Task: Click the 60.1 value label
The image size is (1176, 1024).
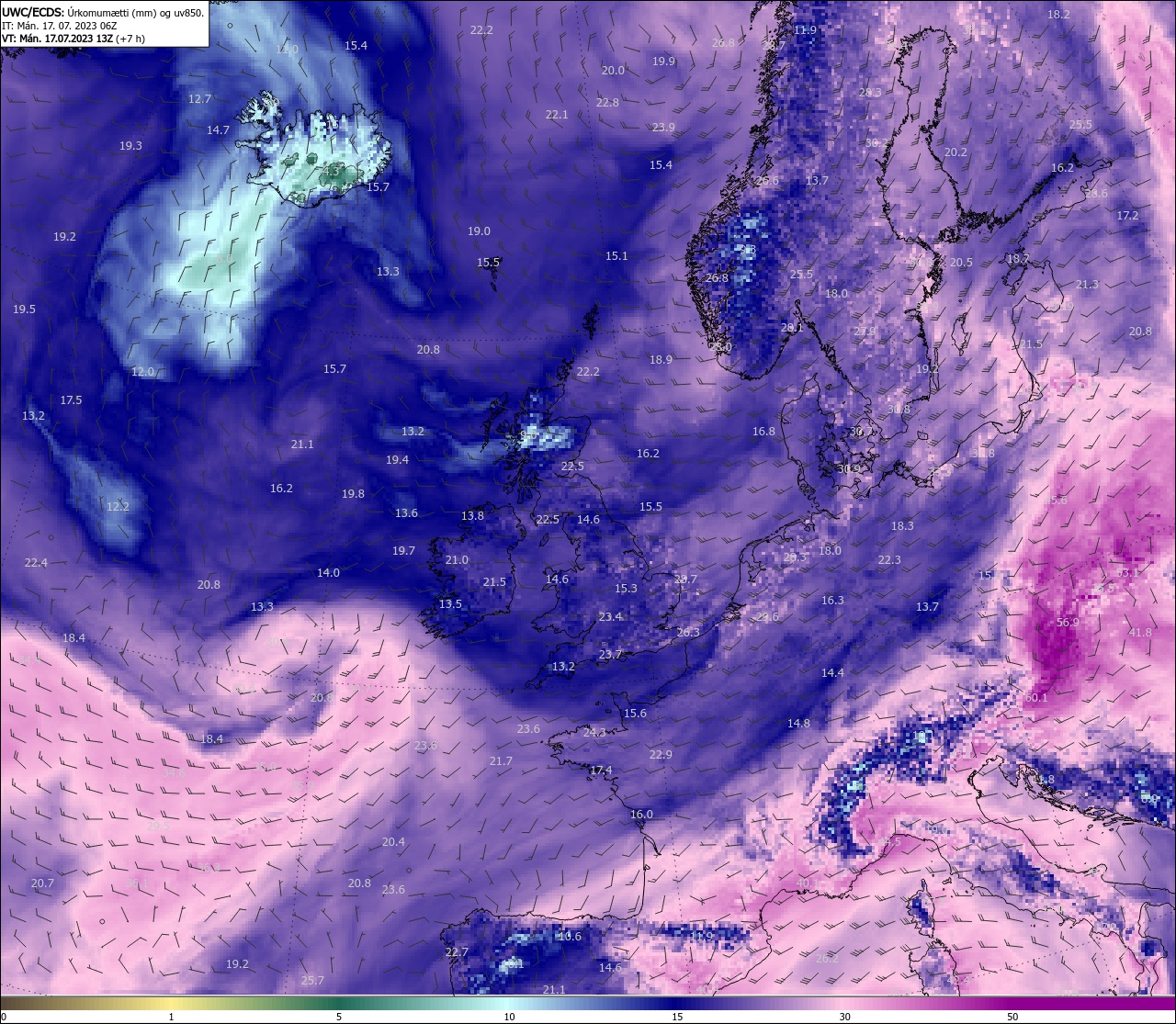Action: (1036, 698)
